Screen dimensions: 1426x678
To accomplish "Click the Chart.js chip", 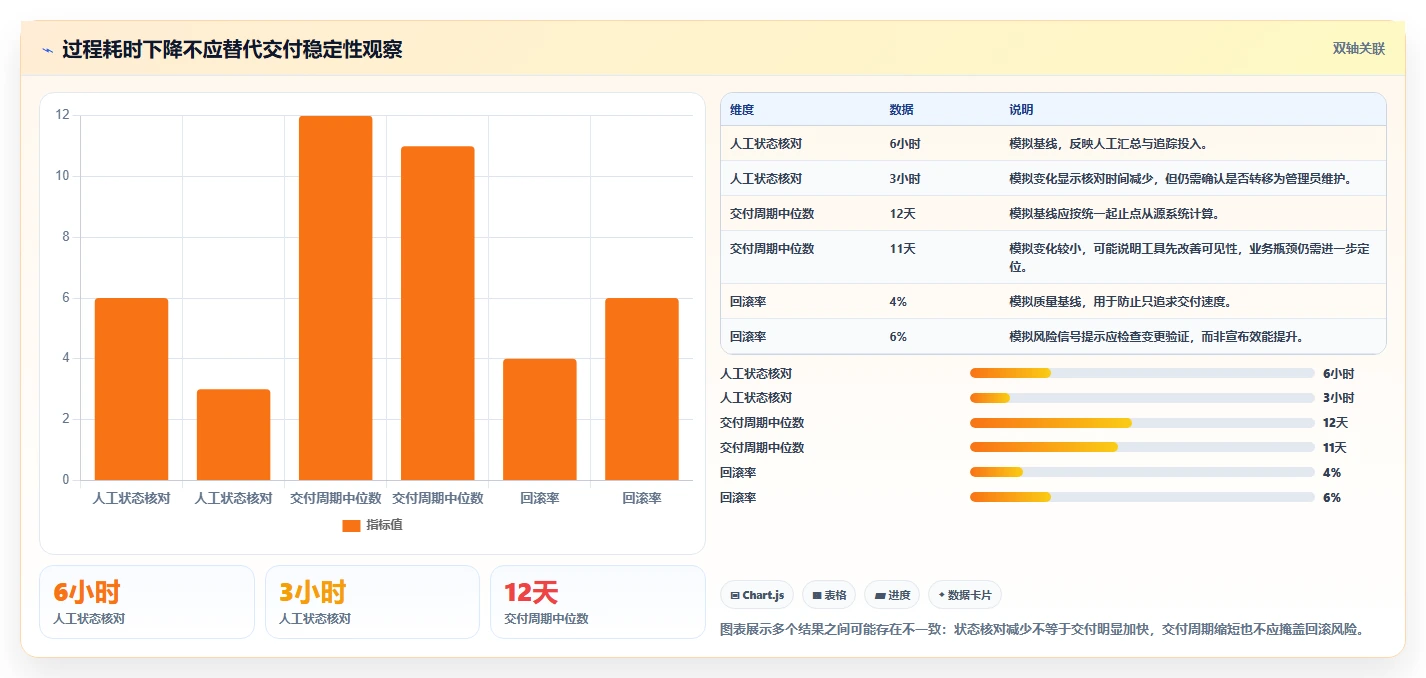I will tap(757, 595).
